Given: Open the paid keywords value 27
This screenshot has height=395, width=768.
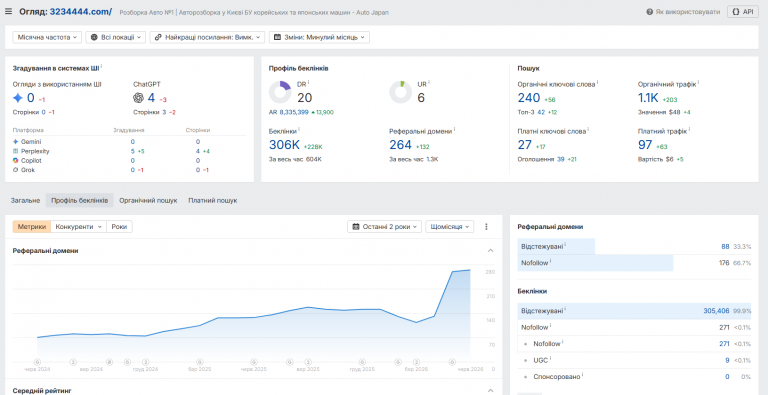Looking at the screenshot, I should (525, 145).
